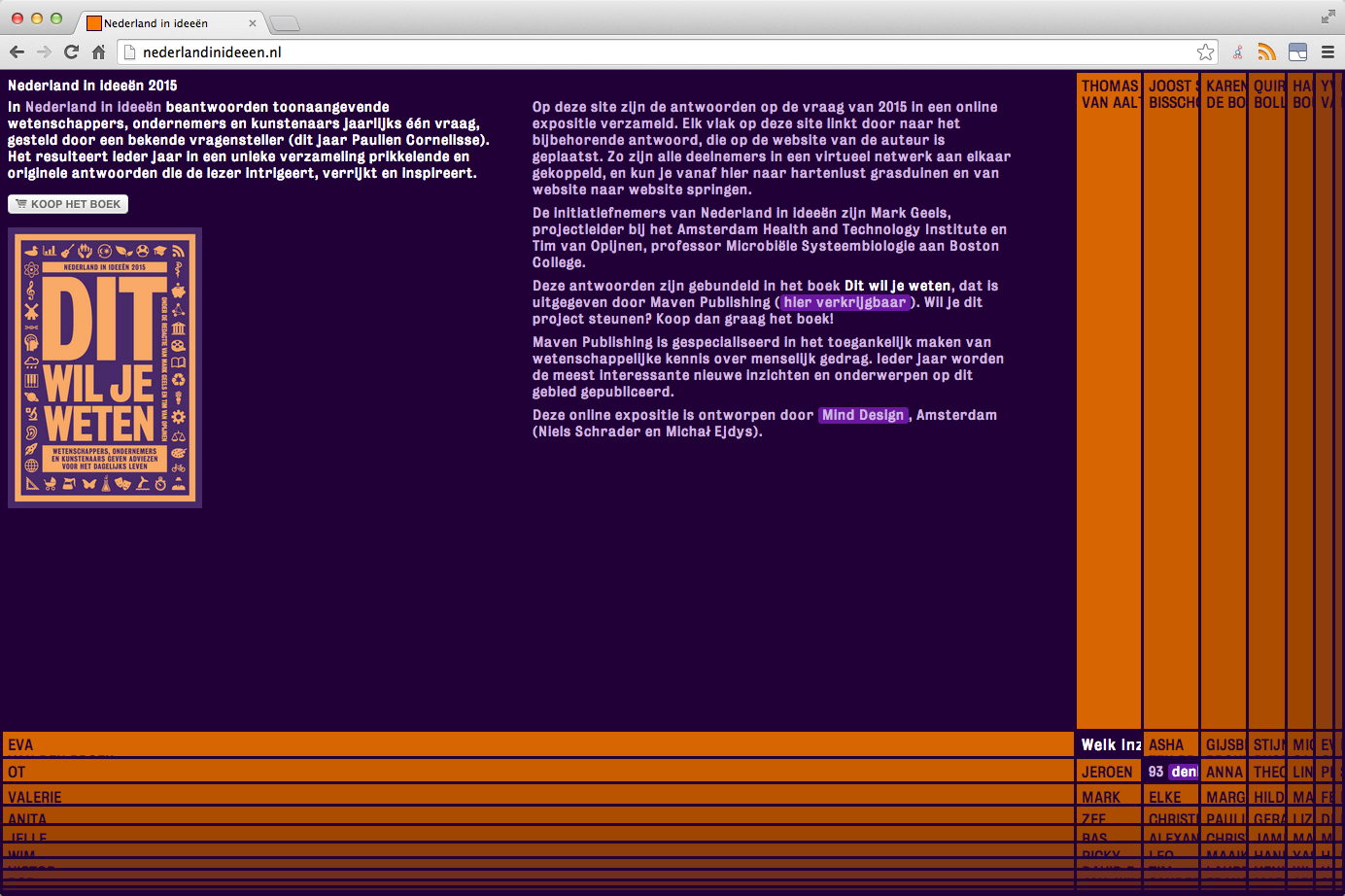Reload the current page
The width and height of the screenshot is (1345, 896).
[x=71, y=52]
